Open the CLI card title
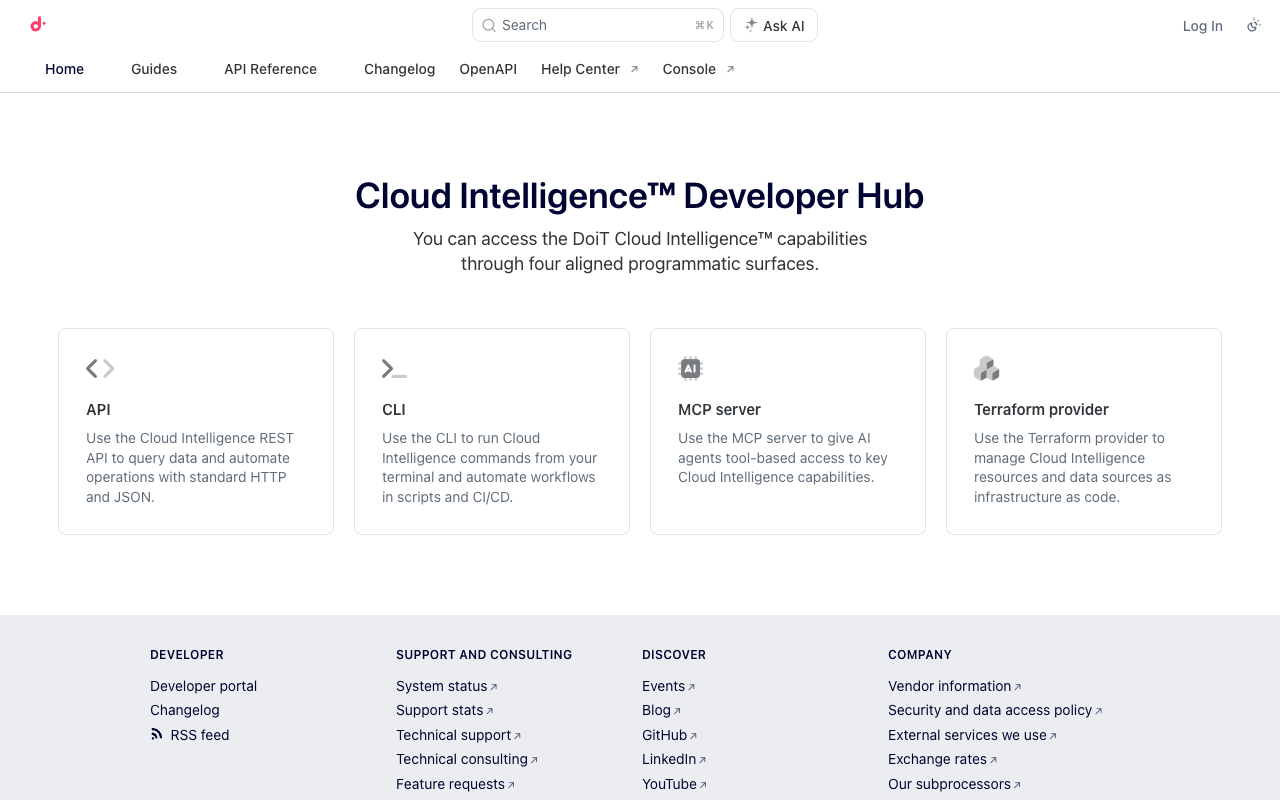1280x800 pixels. pyautogui.click(x=394, y=409)
